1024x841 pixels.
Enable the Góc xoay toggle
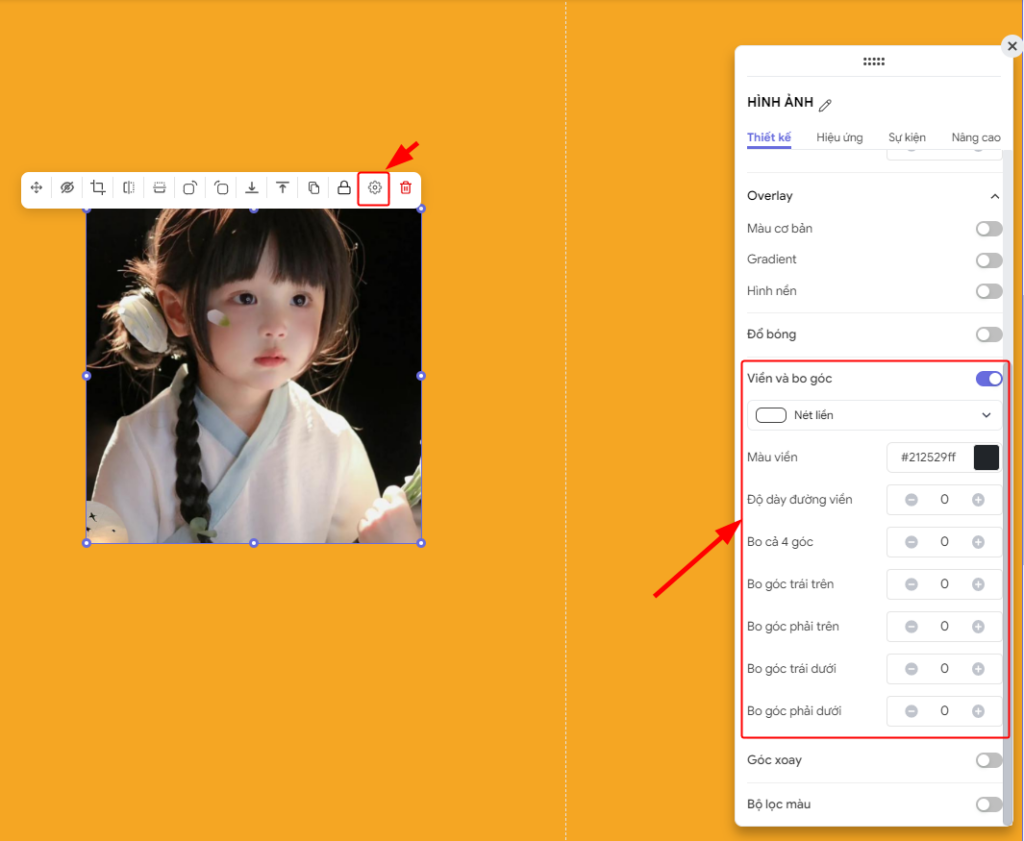[x=989, y=760]
